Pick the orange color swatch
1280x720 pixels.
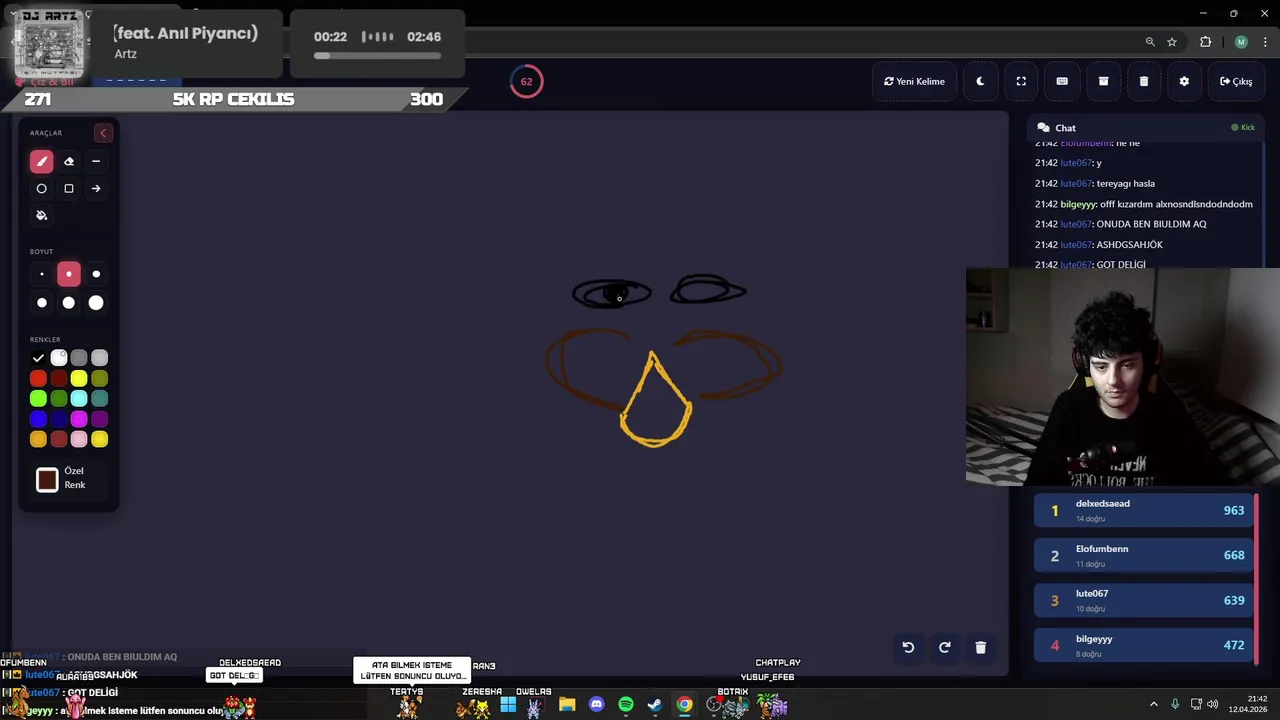coord(38,439)
